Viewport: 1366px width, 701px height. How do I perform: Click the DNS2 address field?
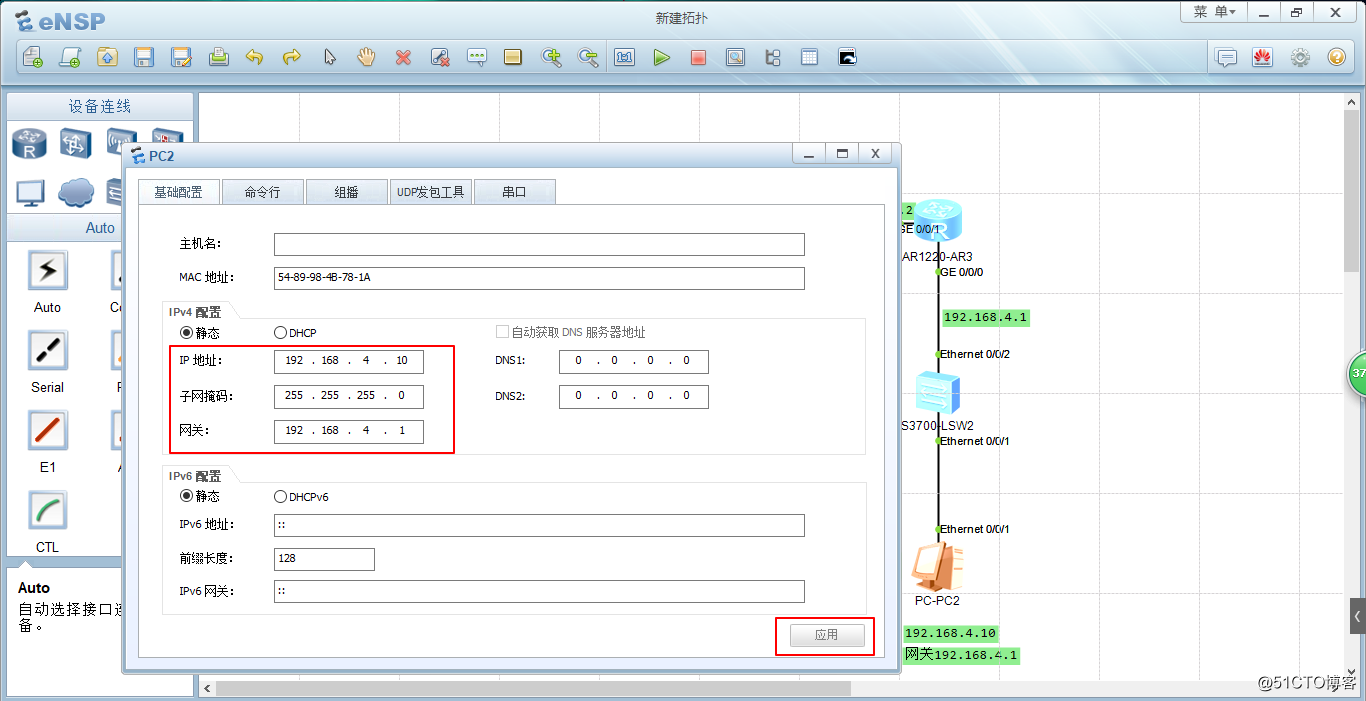[x=634, y=396]
